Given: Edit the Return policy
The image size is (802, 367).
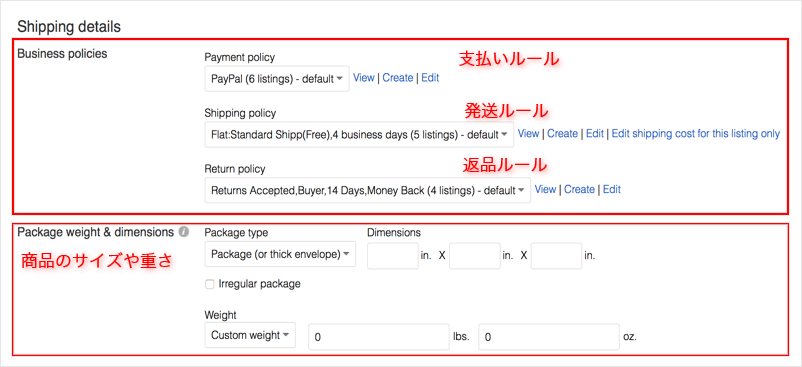Looking at the screenshot, I should (x=612, y=189).
